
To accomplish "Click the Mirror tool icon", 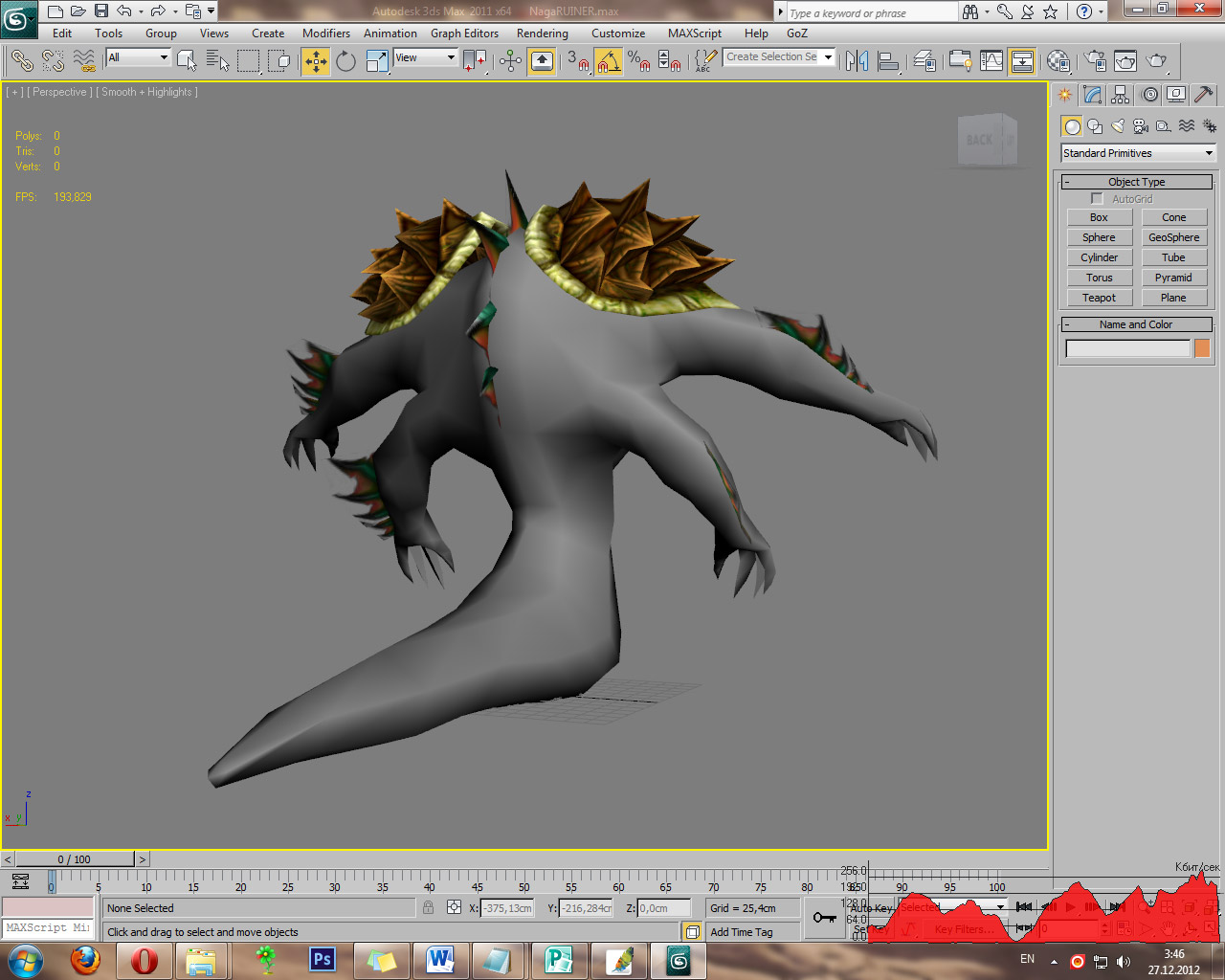I will tap(857, 62).
